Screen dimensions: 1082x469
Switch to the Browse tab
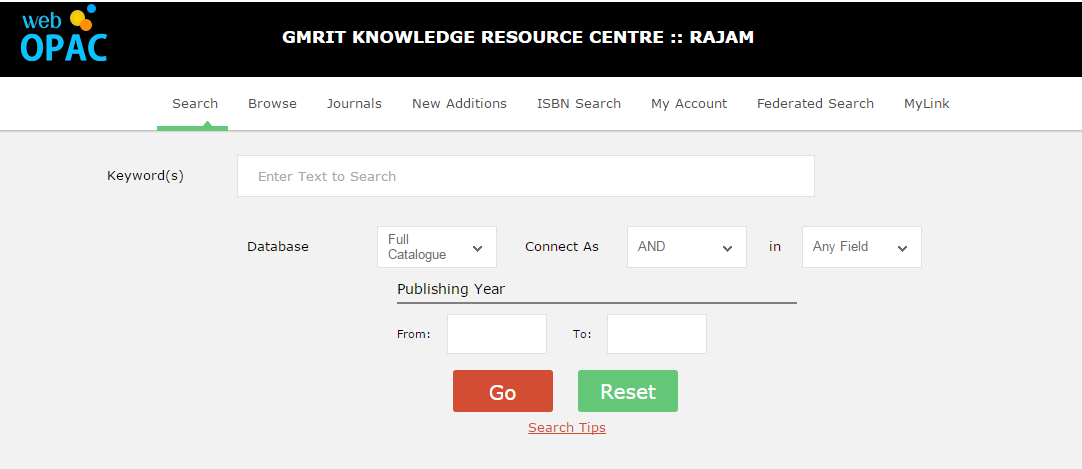tap(273, 103)
